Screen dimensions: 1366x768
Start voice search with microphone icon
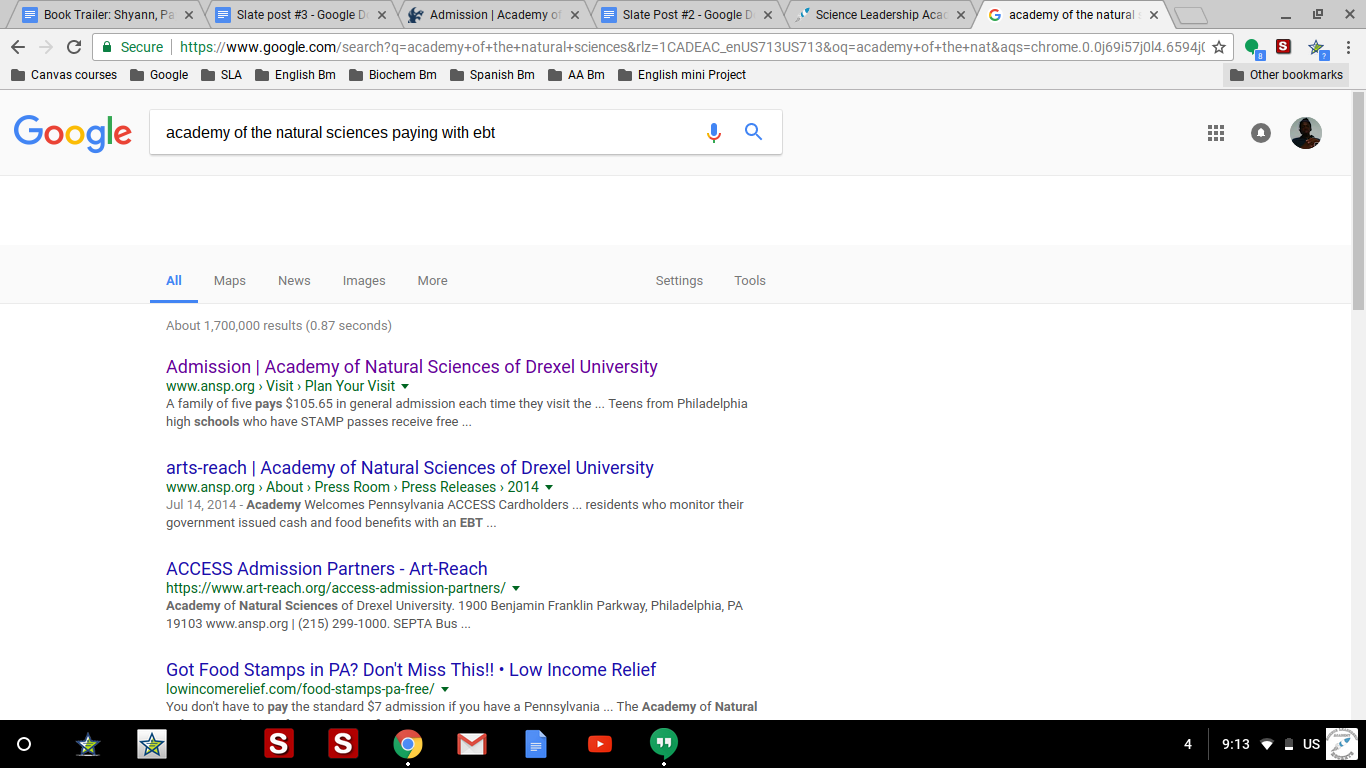tap(714, 132)
